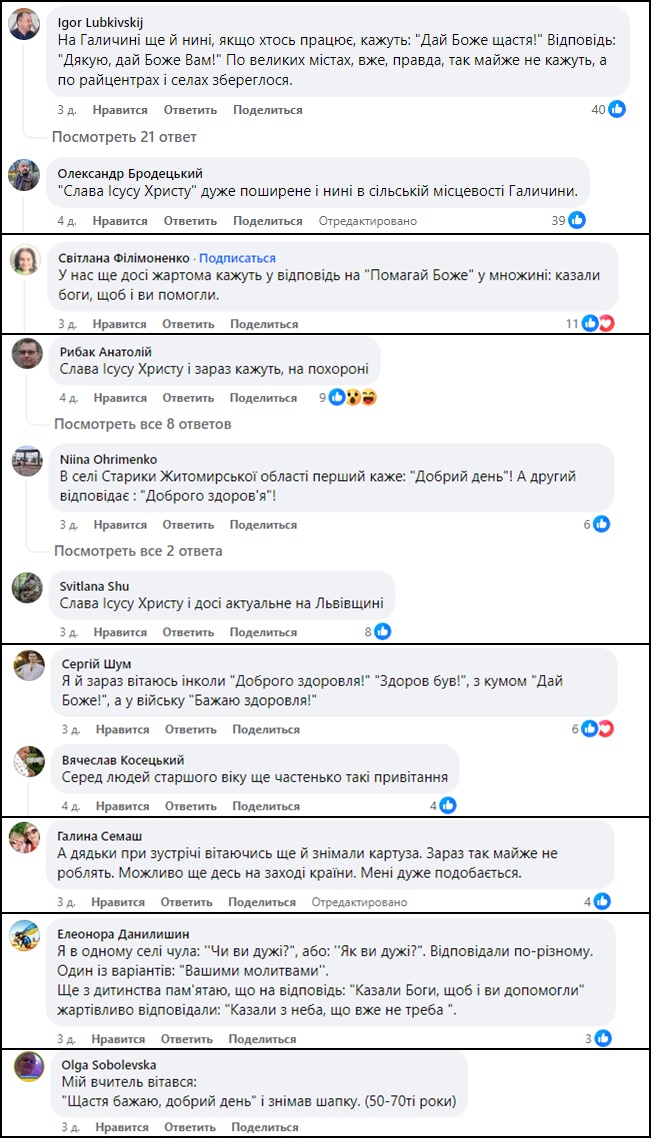Reply to Olga Sobolevska's comment

click(190, 1127)
